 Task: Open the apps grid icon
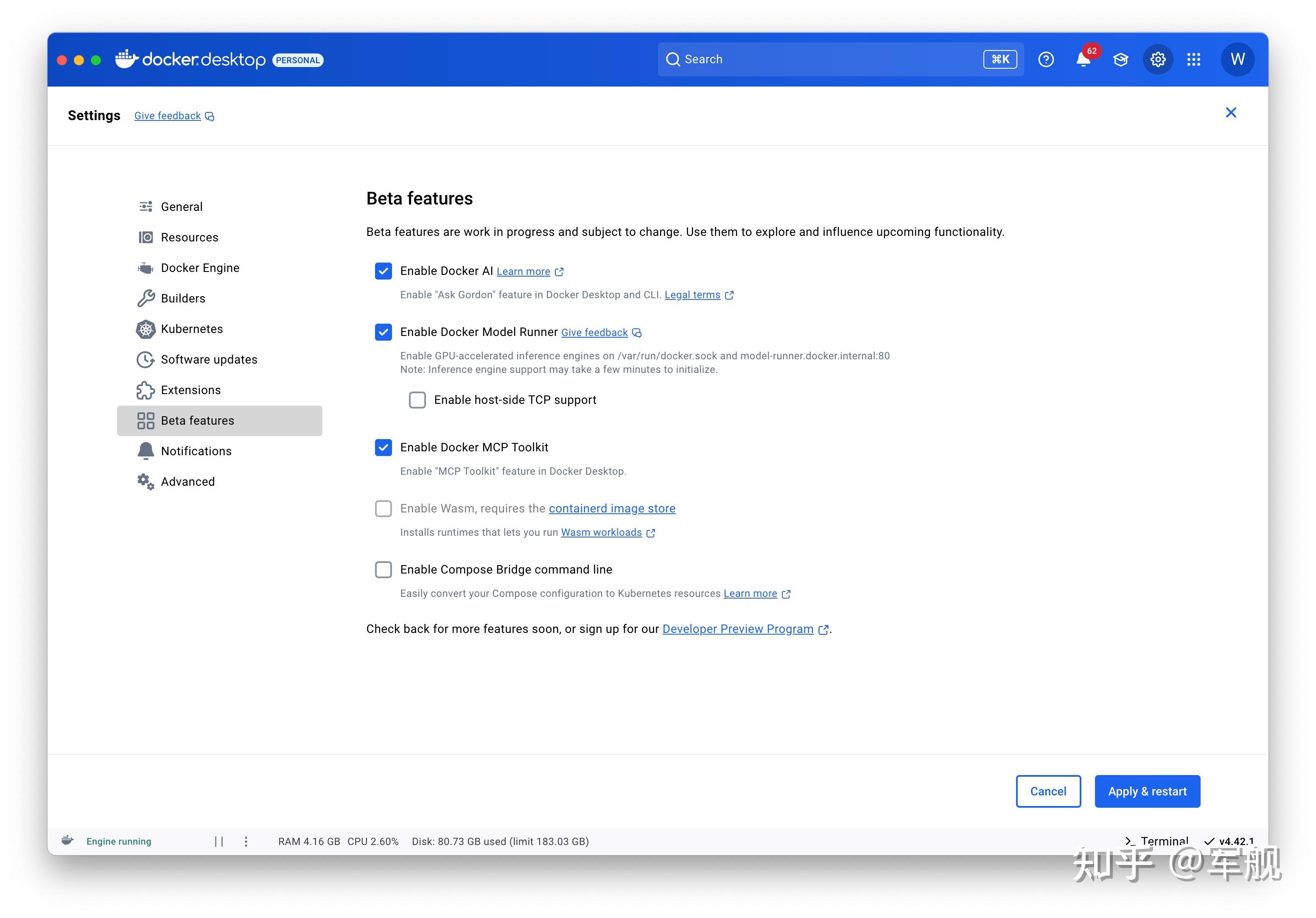pos(1194,59)
